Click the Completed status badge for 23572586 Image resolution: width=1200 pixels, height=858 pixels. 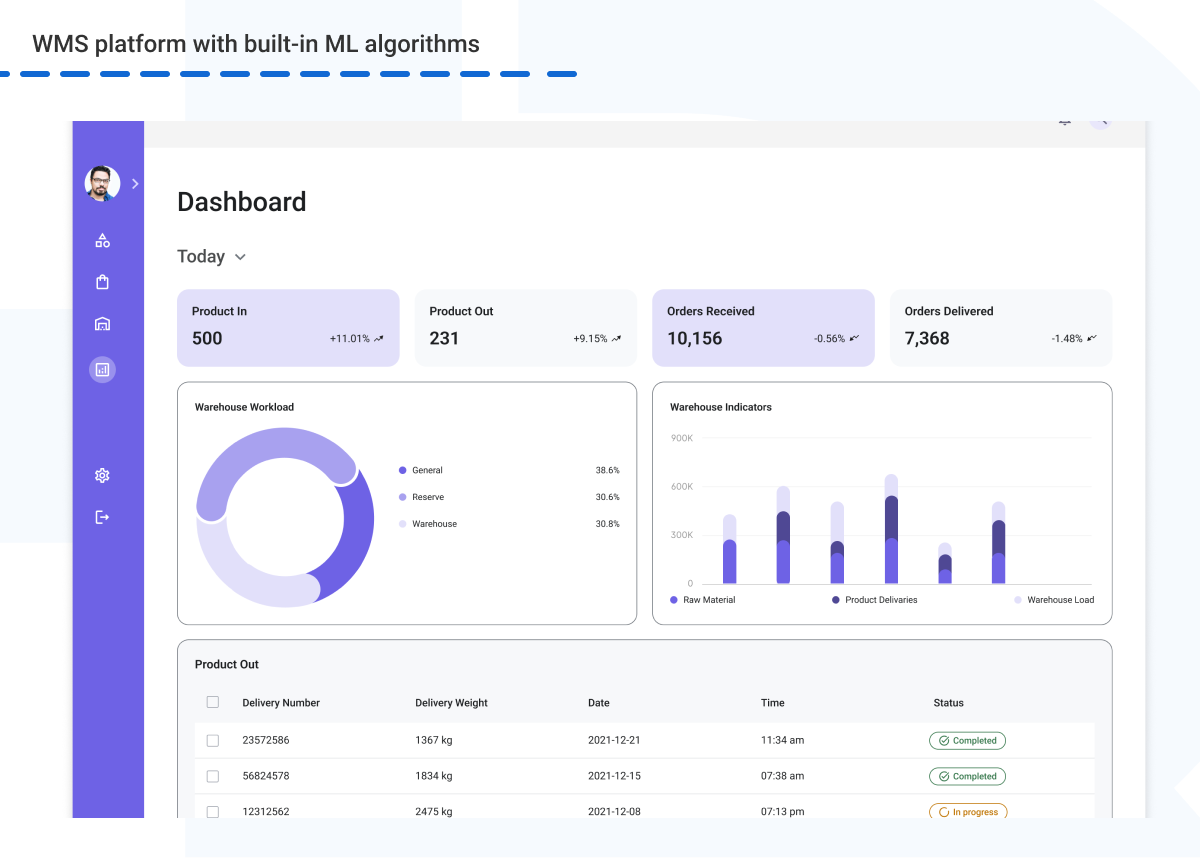tap(967, 740)
